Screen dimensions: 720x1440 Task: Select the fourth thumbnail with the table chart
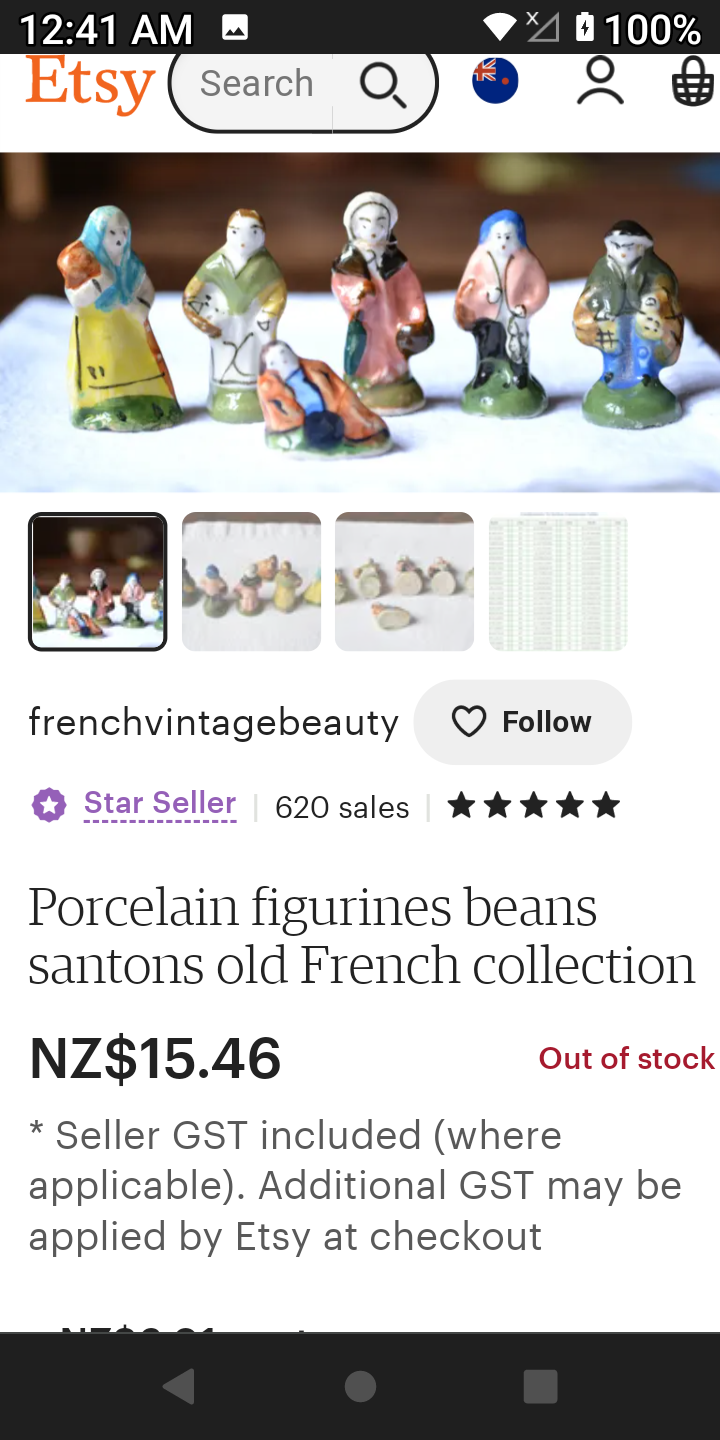pos(558,582)
